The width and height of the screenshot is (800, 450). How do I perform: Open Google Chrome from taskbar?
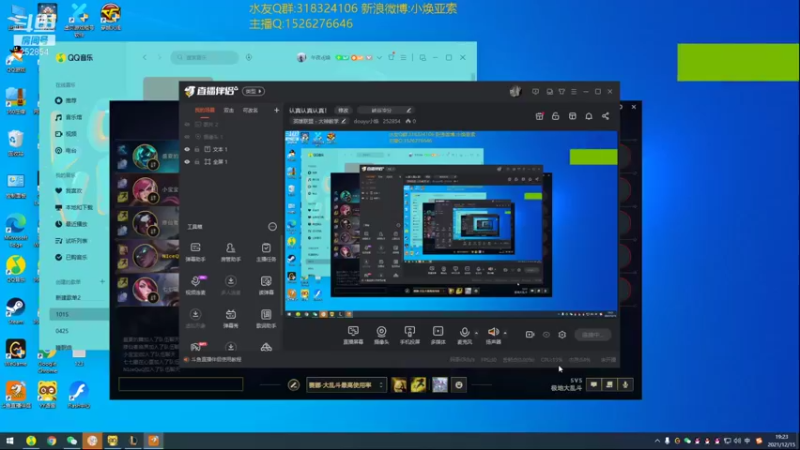coord(52,441)
